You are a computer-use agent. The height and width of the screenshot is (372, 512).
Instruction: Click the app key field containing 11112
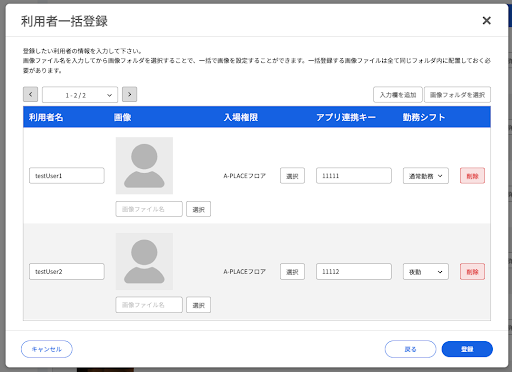point(354,272)
